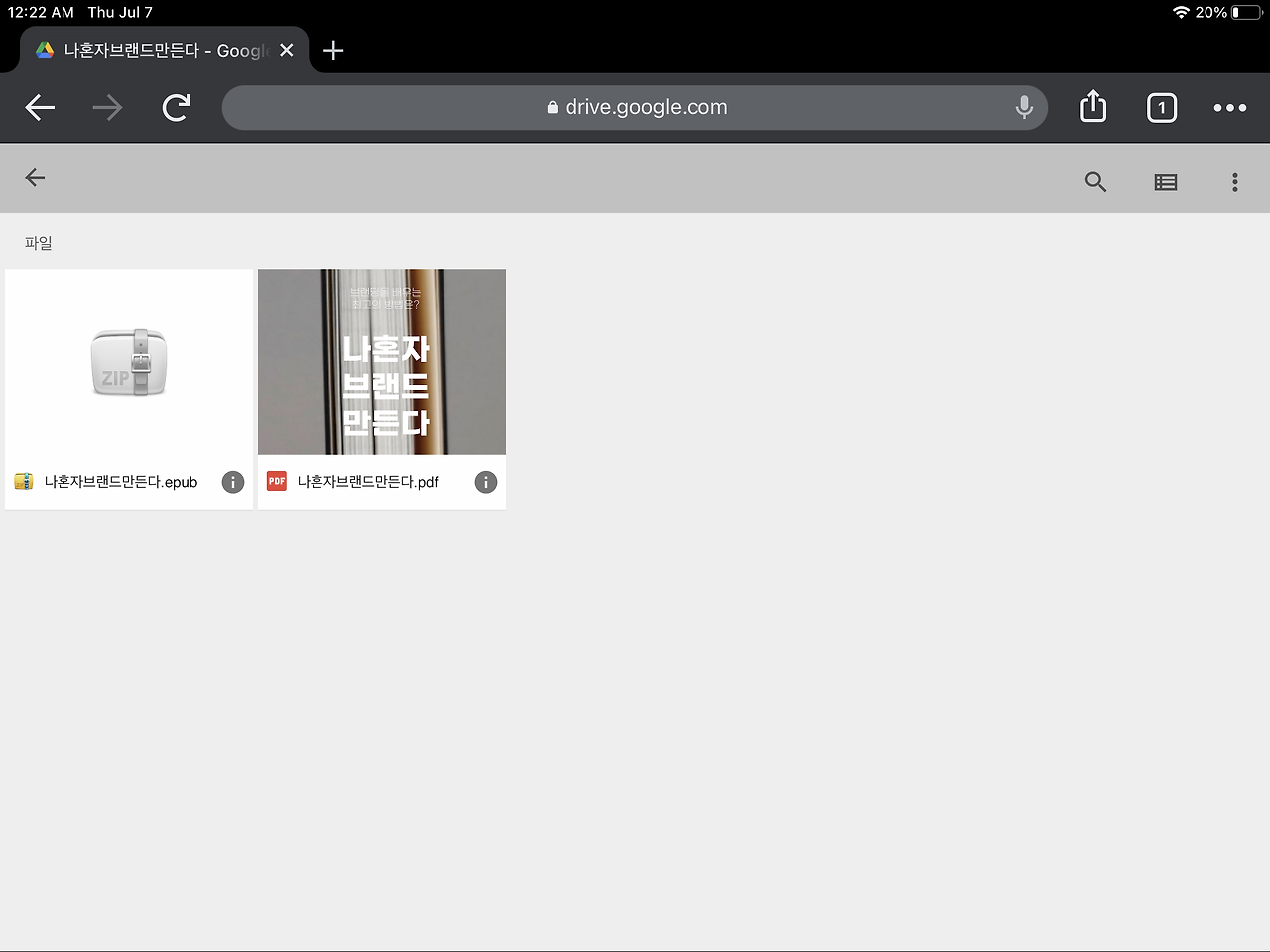This screenshot has width=1270, height=952.
Task: Show info for 나혼자브랜드만든다.epub
Action: coord(233,482)
